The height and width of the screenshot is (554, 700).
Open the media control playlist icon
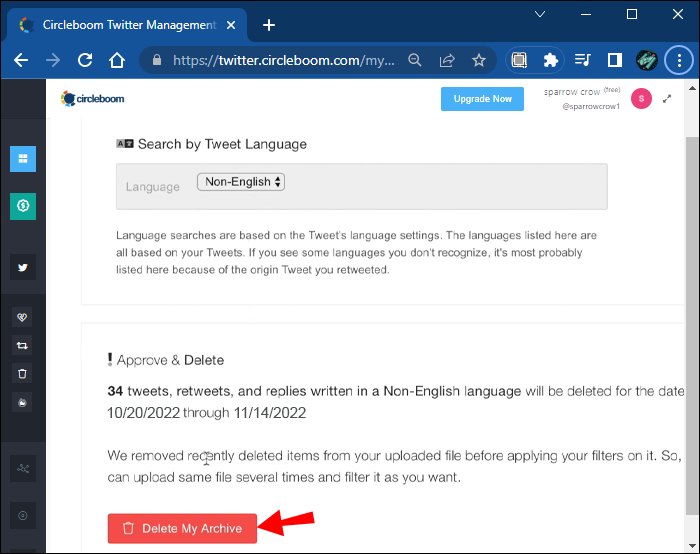(582, 60)
